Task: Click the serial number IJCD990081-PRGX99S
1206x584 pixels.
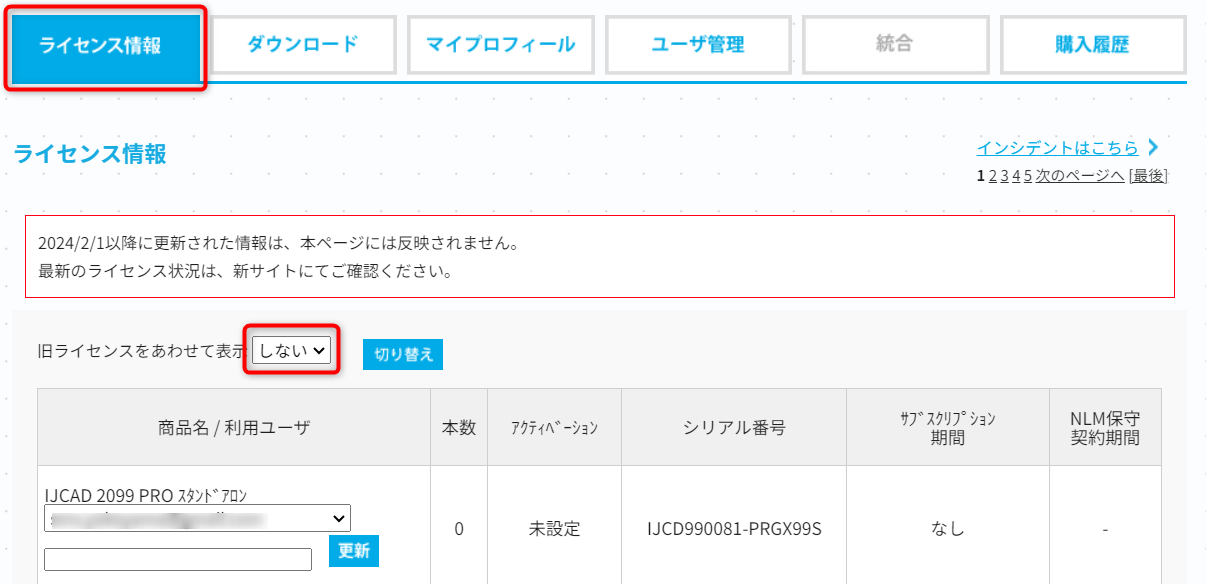Action: point(734,529)
